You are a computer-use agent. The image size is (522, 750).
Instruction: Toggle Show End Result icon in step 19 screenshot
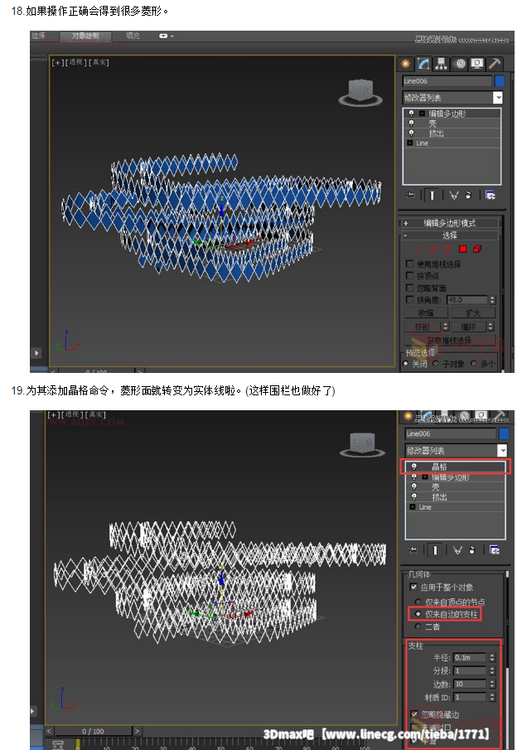point(435,550)
